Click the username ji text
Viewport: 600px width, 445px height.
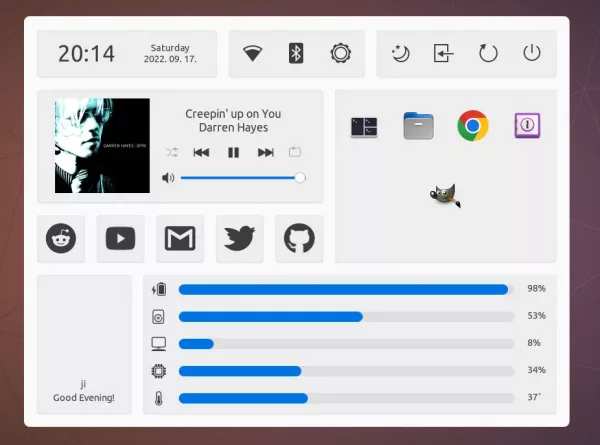(83, 384)
